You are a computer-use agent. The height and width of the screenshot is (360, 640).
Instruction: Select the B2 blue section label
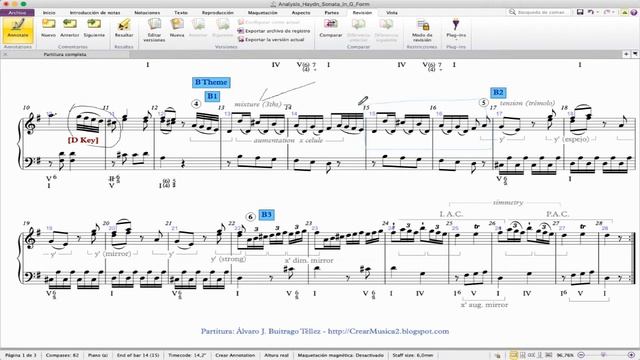click(498, 92)
